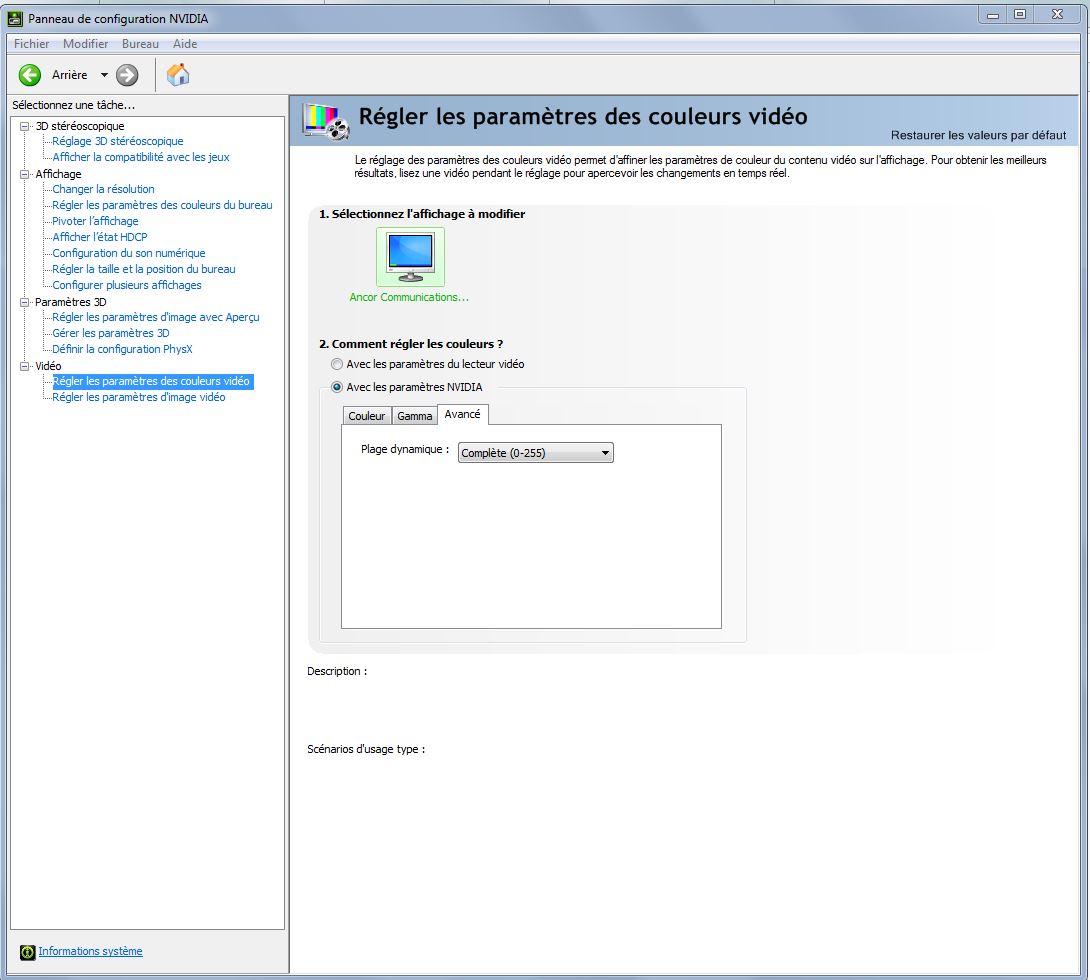
Task: Click the Paramètres 3D category label
Action: (71, 302)
